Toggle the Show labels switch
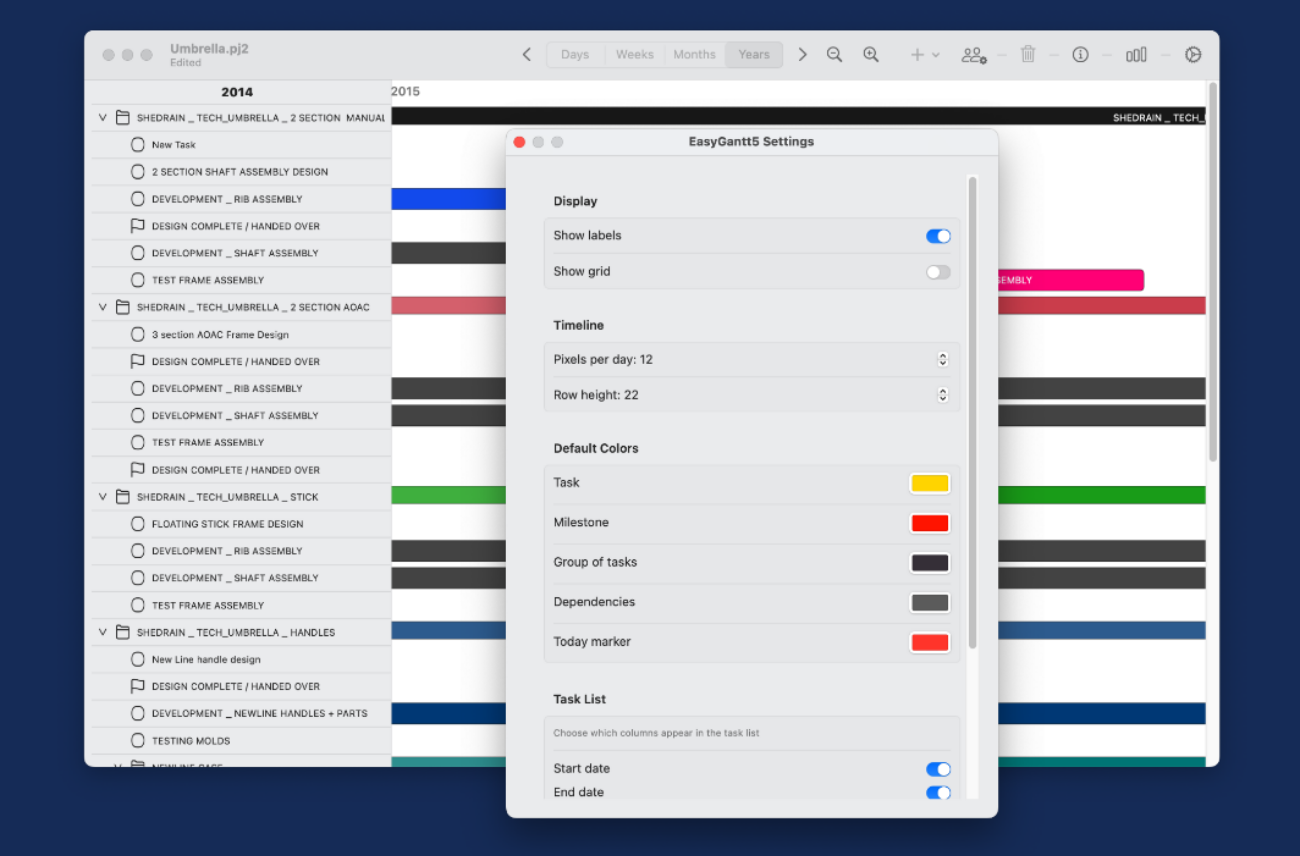 (938, 236)
